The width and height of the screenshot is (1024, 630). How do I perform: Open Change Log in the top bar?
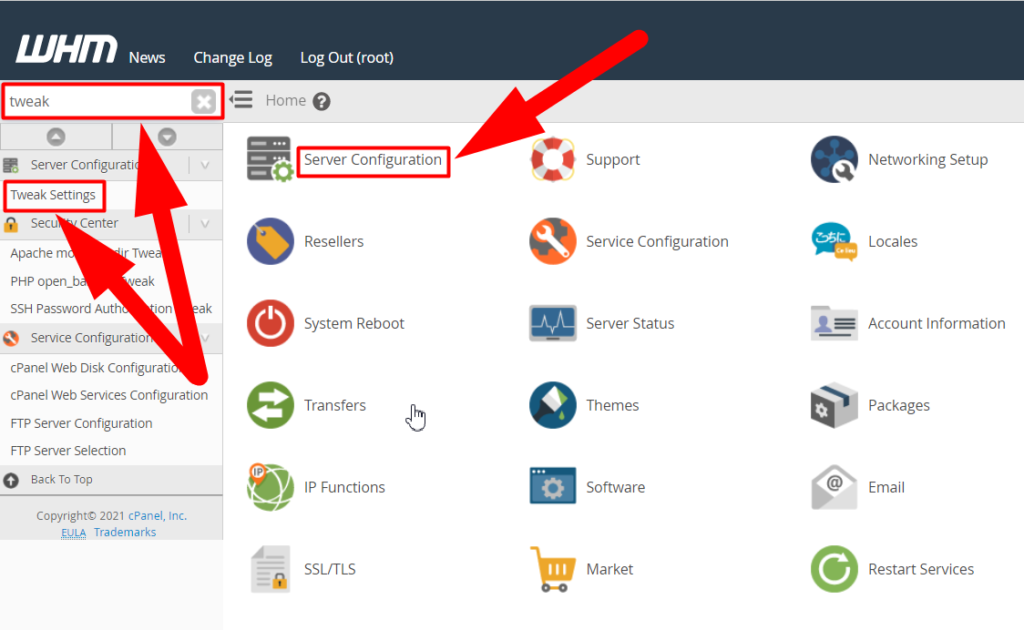click(232, 57)
